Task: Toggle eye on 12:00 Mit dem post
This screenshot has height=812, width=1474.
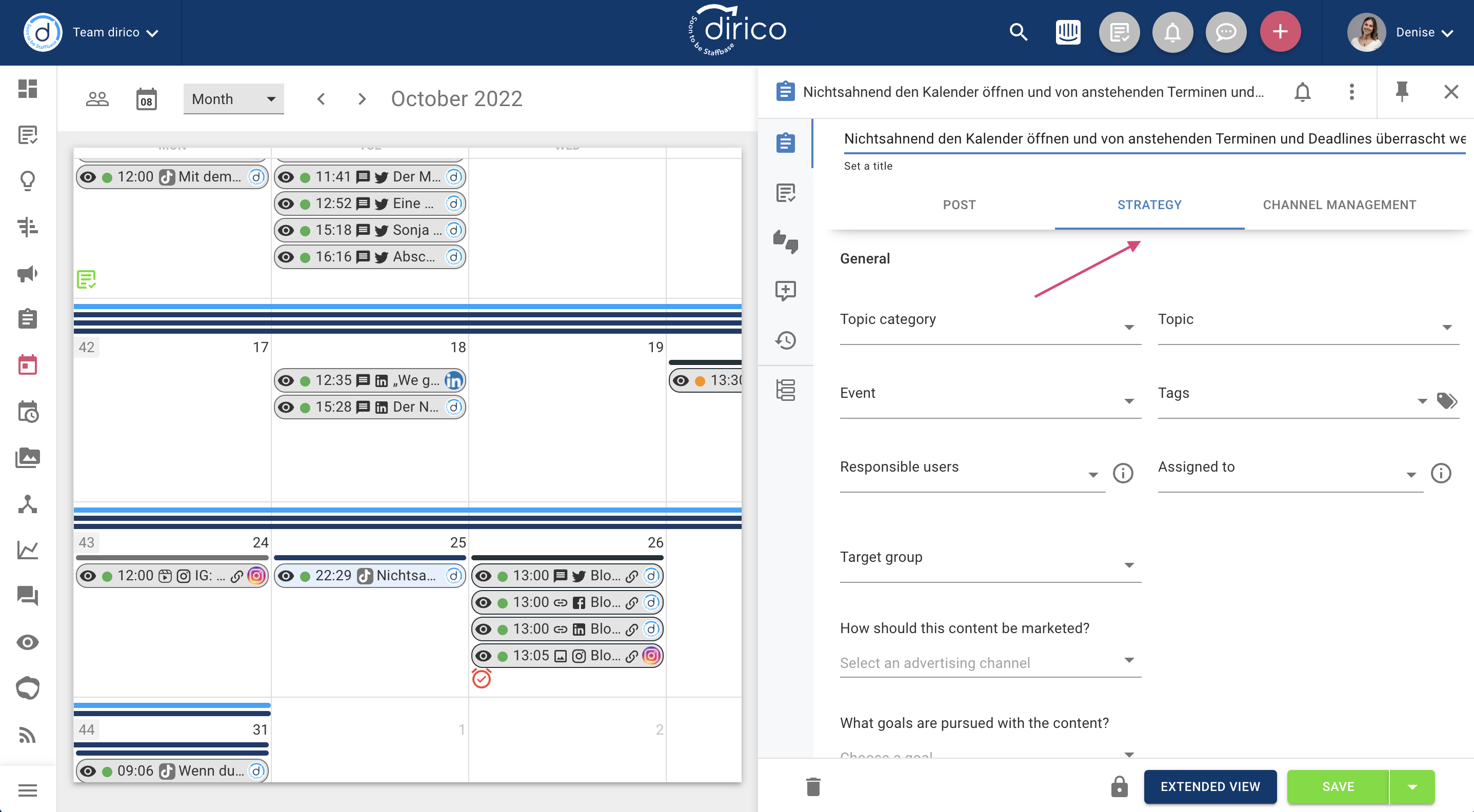Action: [x=88, y=177]
